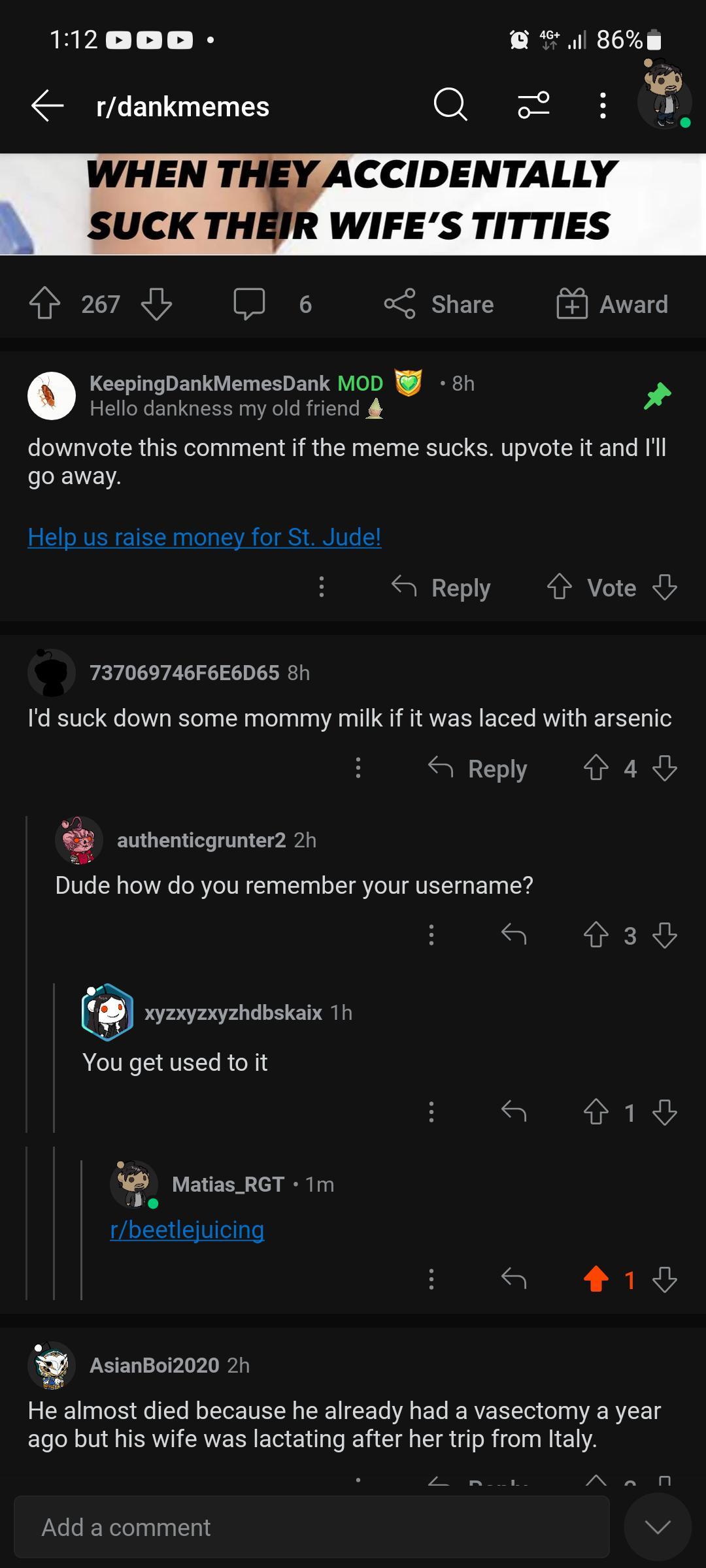Give an Award to the post
The width and height of the screenshot is (706, 1568).
point(612,304)
